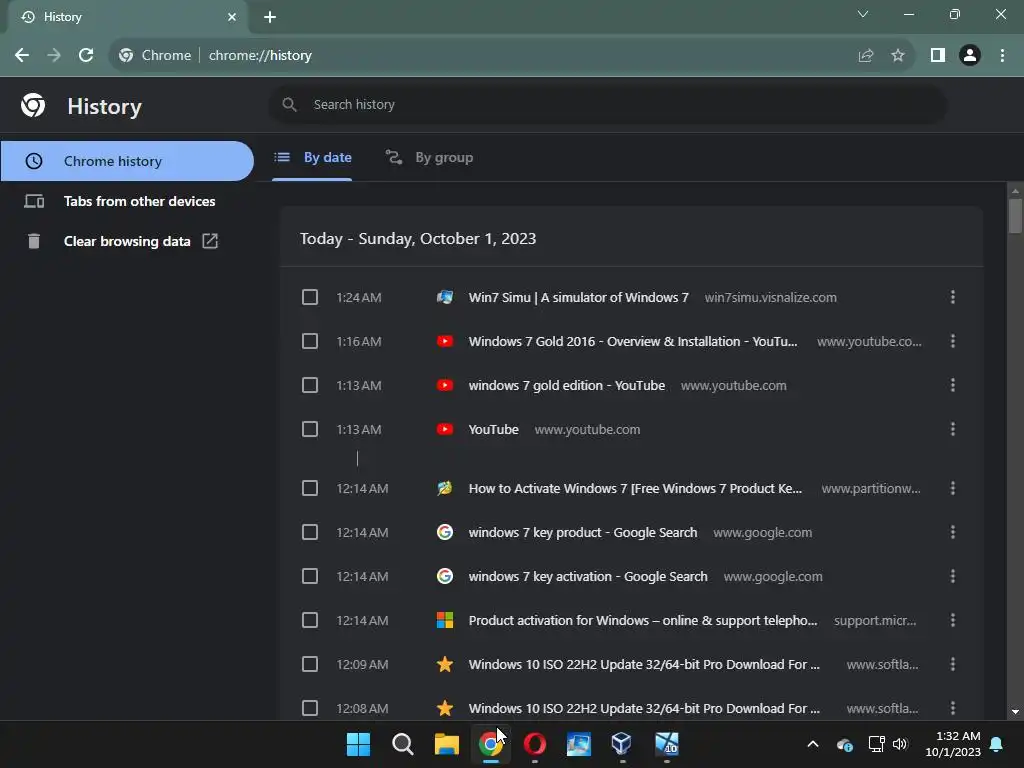Open Windows 7 Gold 2016 Overview video link
Viewport: 1024px width, 768px height.
pyautogui.click(x=633, y=341)
